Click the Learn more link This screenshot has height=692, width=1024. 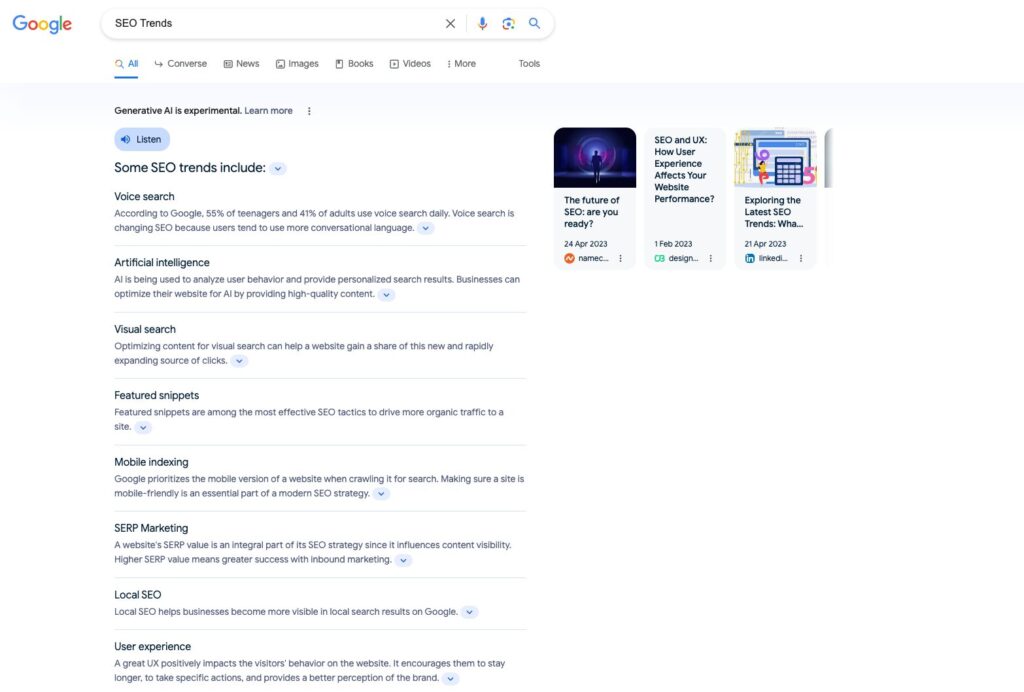point(268,111)
